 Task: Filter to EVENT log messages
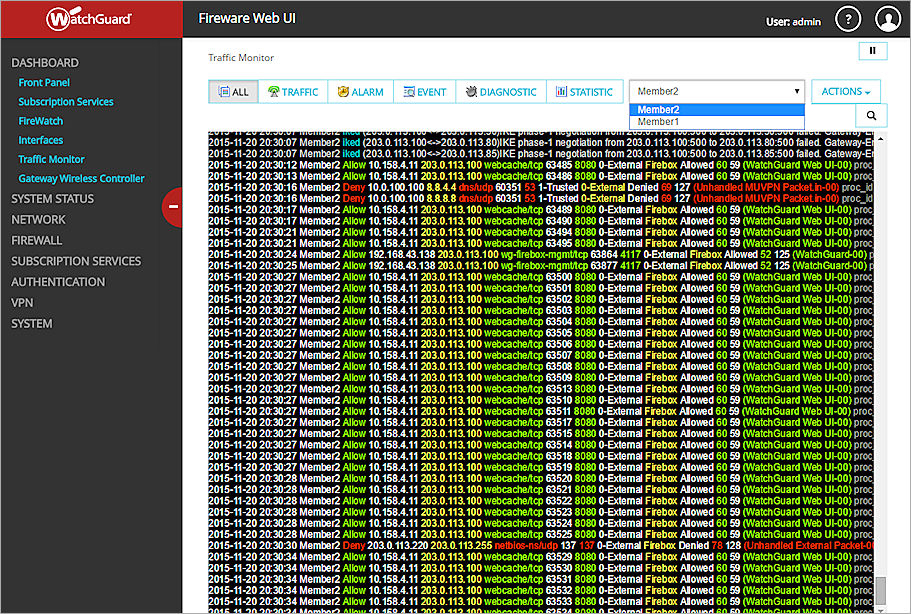[425, 92]
